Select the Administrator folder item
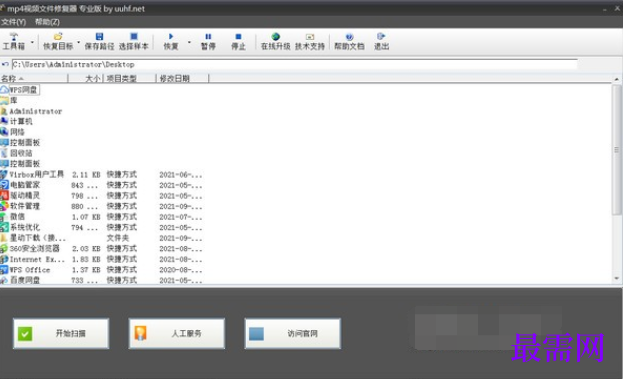Screen dimensions: 623x379 pyautogui.click(x=31, y=111)
